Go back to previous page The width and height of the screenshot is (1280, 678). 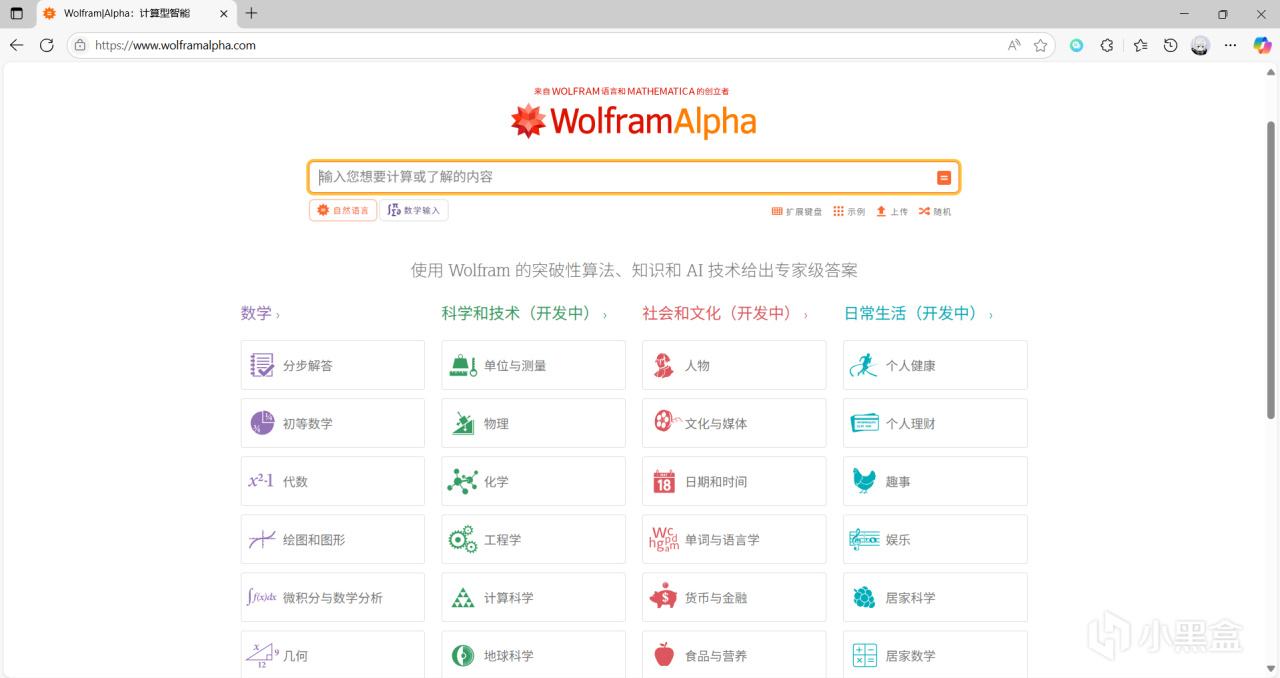point(17,45)
